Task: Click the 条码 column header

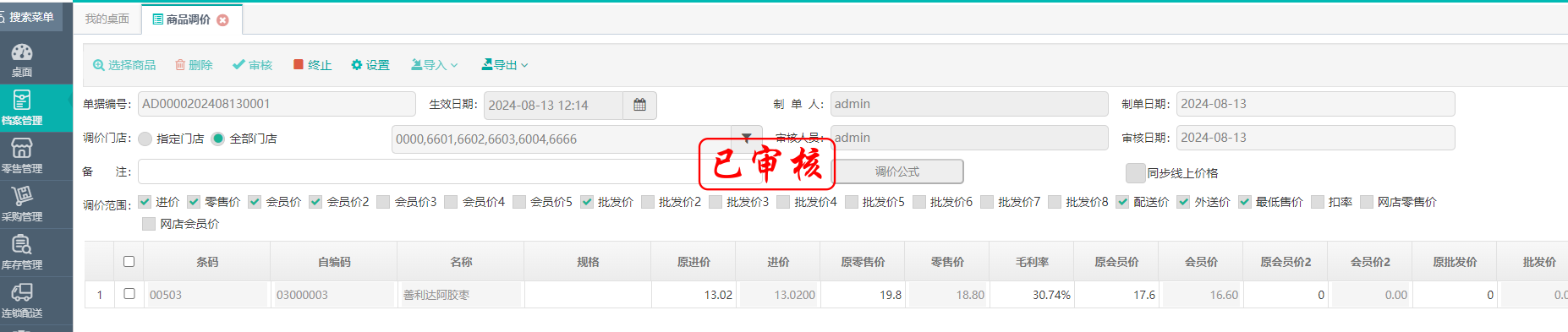Action: pyautogui.click(x=207, y=262)
